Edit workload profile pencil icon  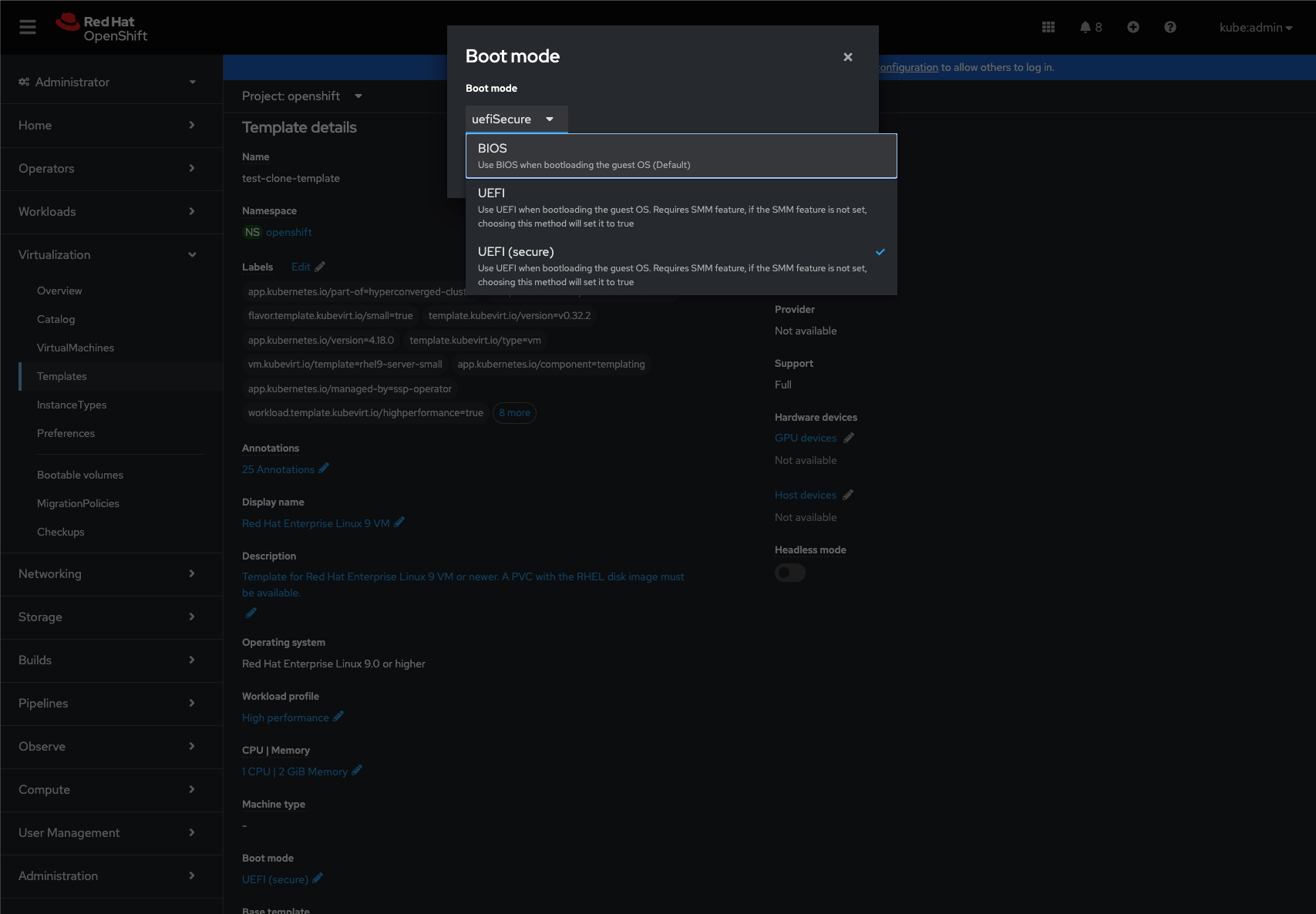point(338,717)
